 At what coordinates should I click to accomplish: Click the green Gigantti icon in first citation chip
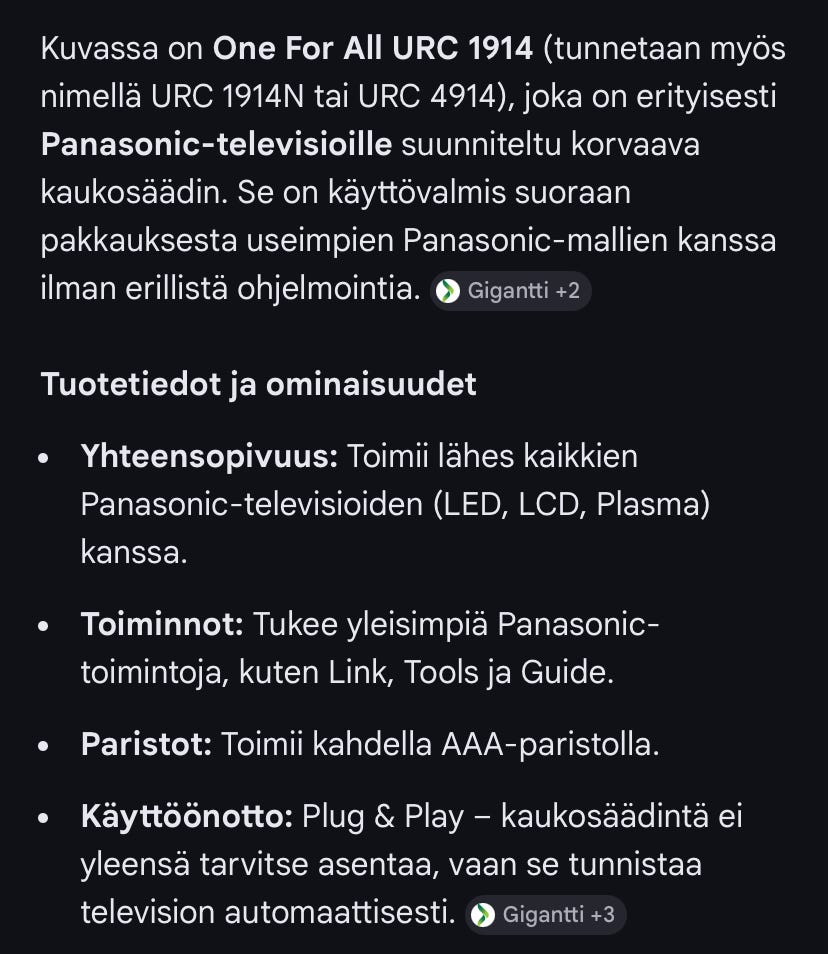click(447, 291)
